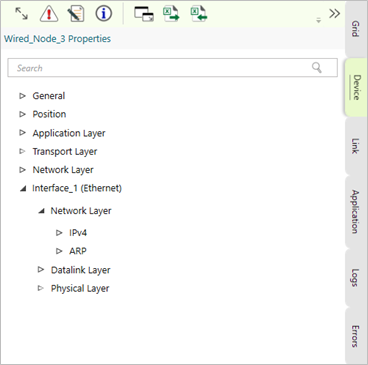Expand top-level Network Layer arrow
The width and height of the screenshot is (368, 365).
(22, 170)
